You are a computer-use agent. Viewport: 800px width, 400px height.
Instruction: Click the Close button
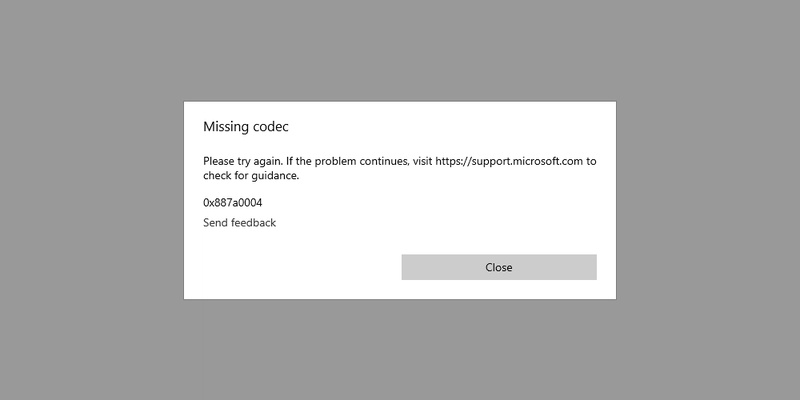coord(498,267)
